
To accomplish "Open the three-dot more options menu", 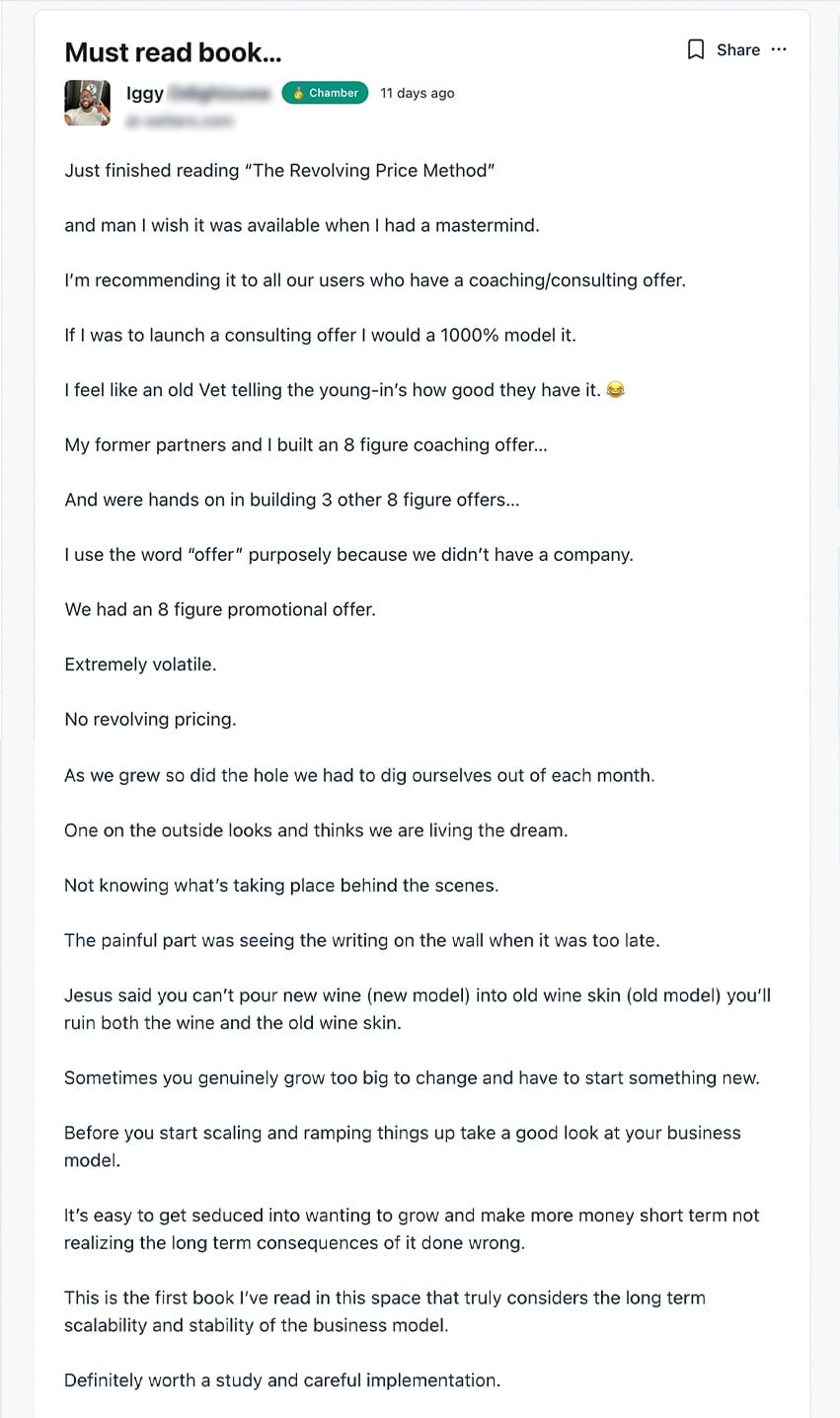I will (x=780, y=49).
